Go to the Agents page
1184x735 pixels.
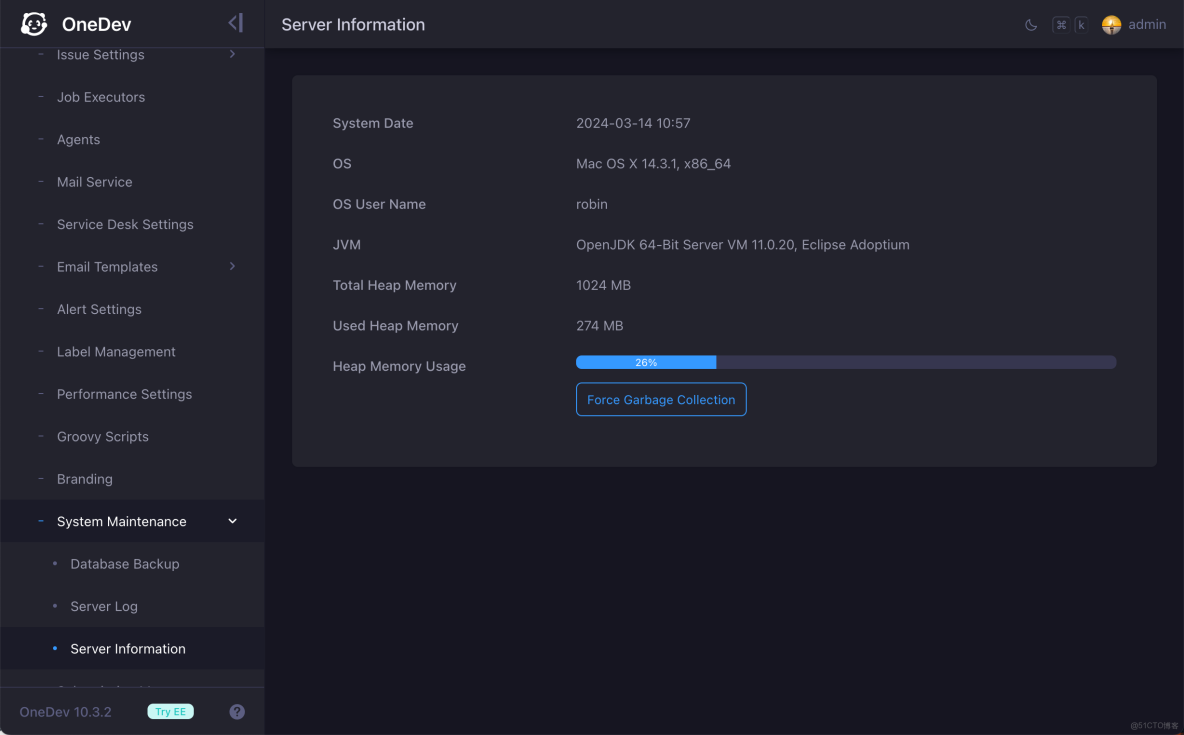(x=78, y=140)
